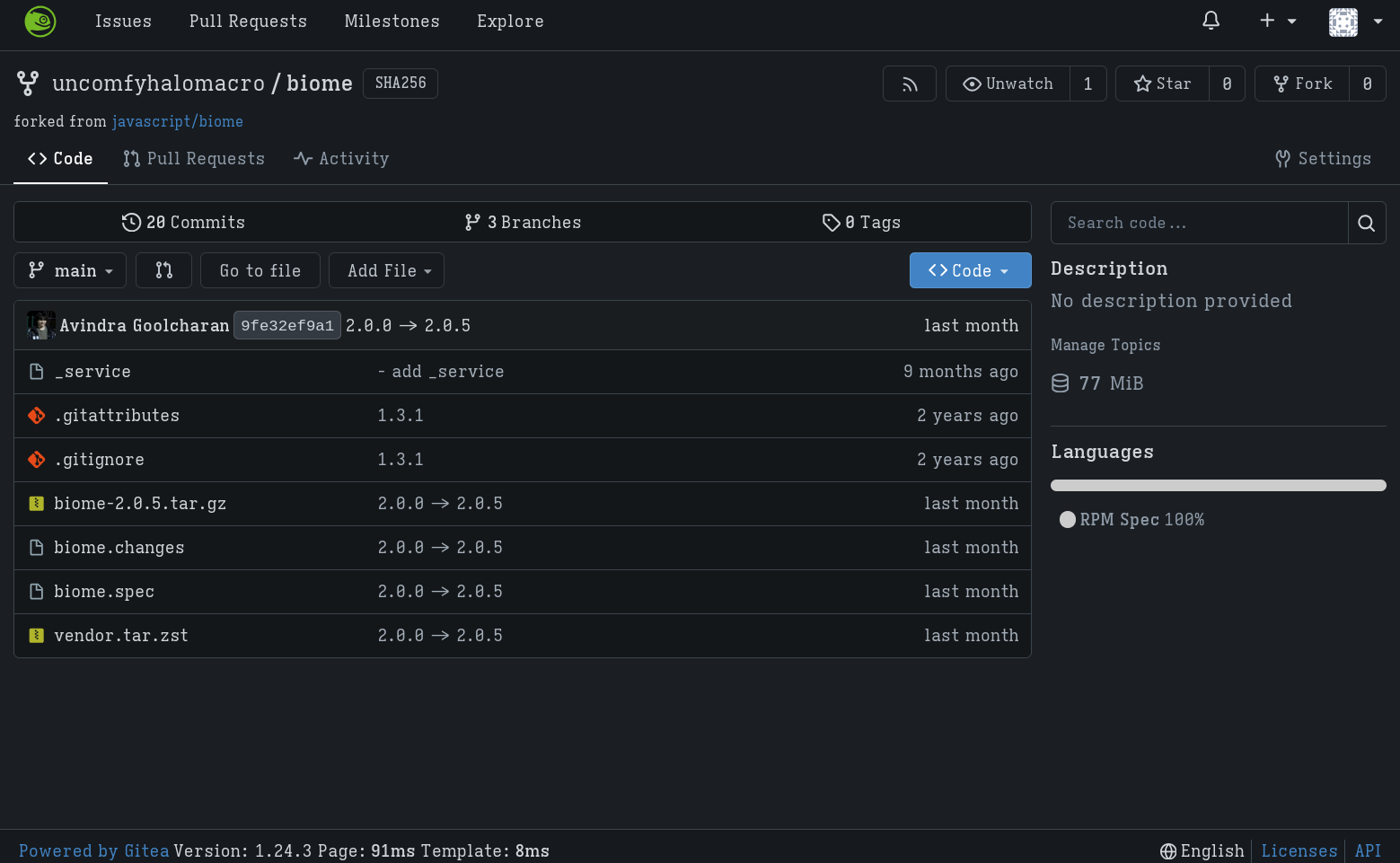Switch to the Code tab

60,159
